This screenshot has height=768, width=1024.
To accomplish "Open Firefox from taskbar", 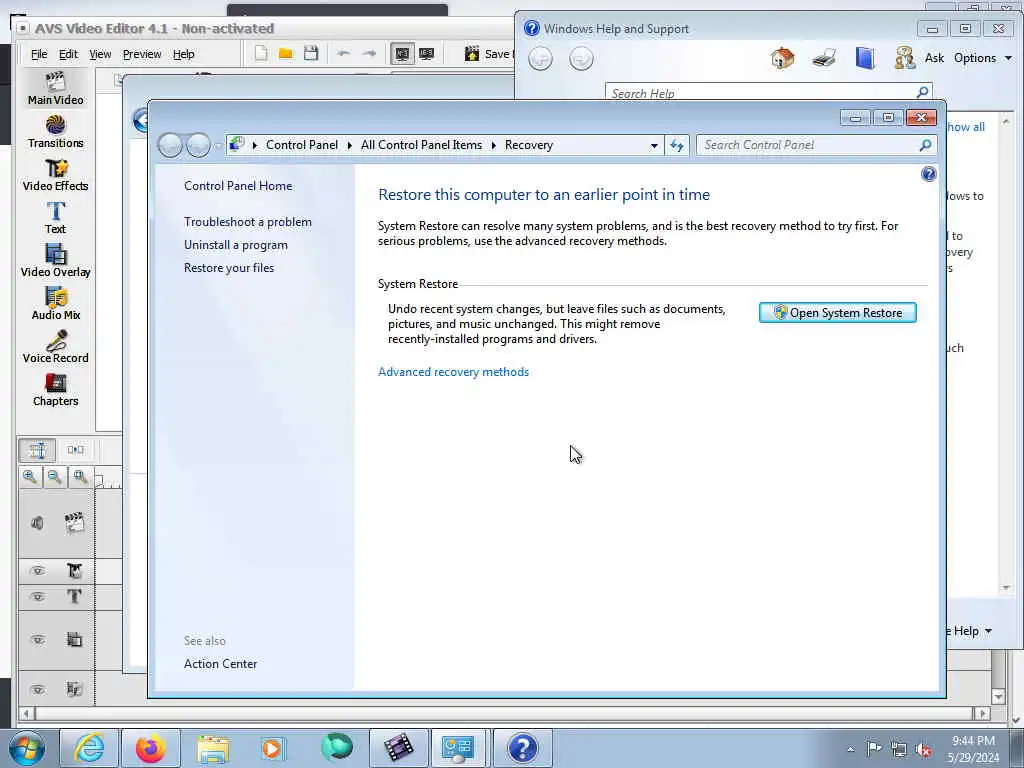I will tap(150, 748).
